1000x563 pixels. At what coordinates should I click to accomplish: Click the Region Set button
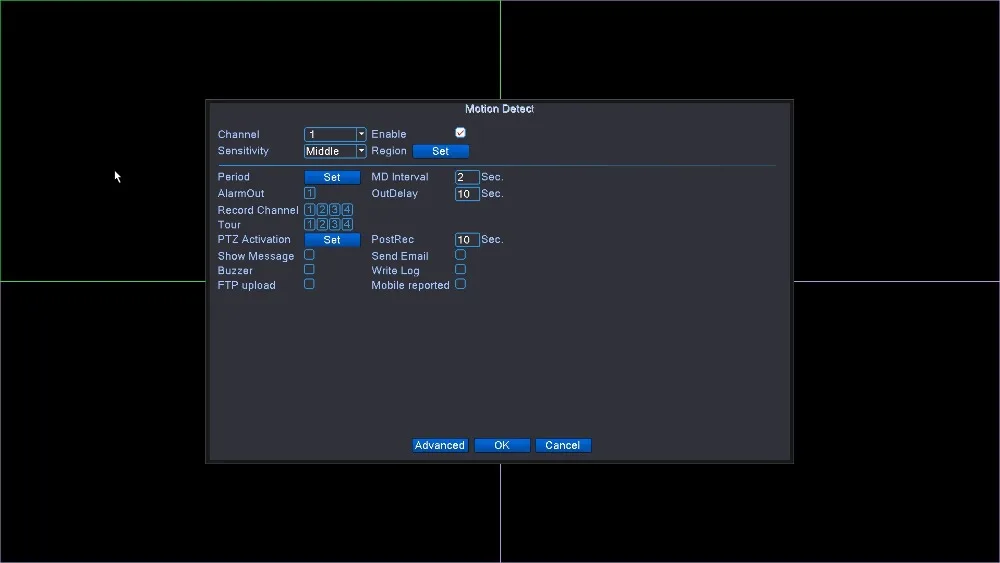point(441,151)
